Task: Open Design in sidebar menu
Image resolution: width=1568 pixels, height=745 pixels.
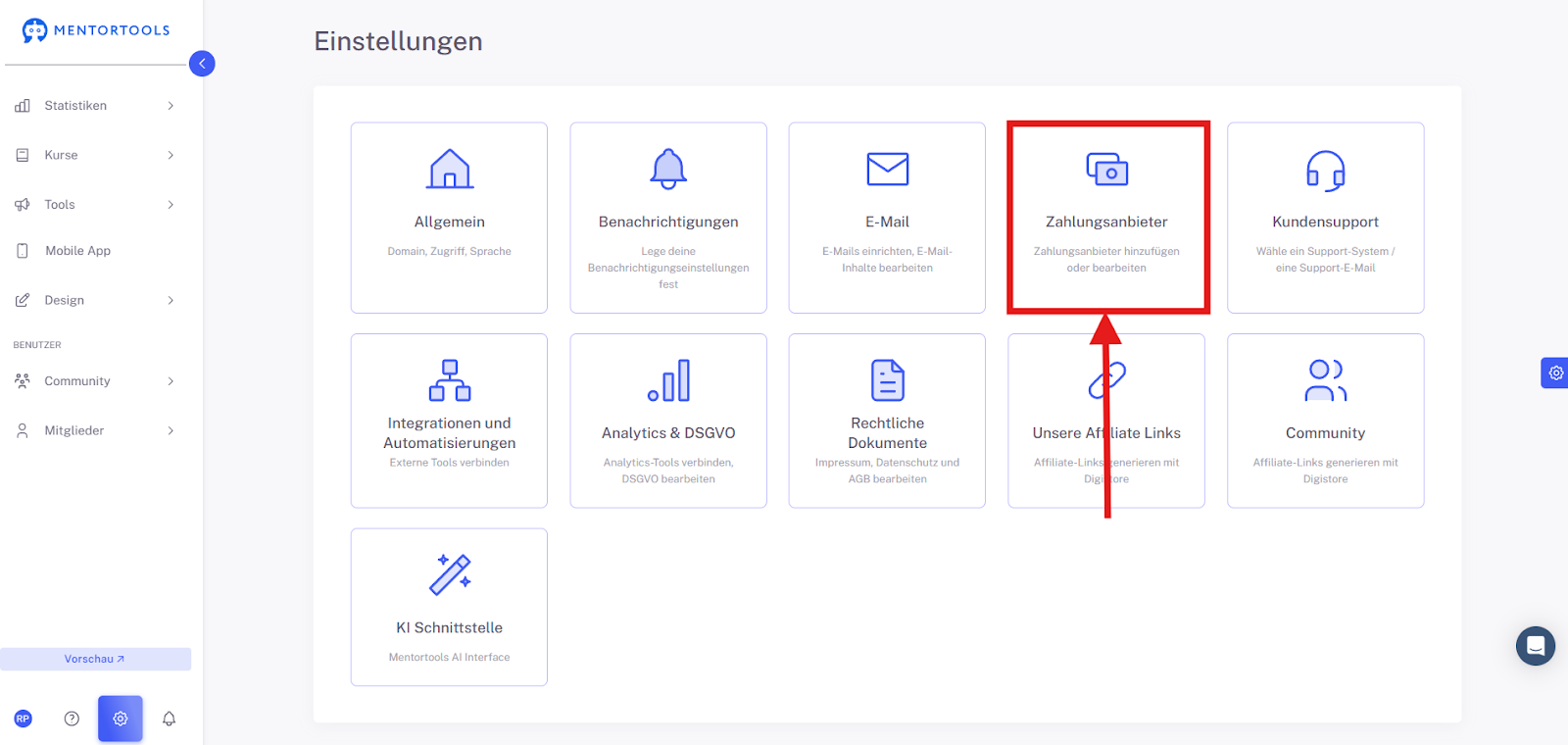Action: (64, 300)
